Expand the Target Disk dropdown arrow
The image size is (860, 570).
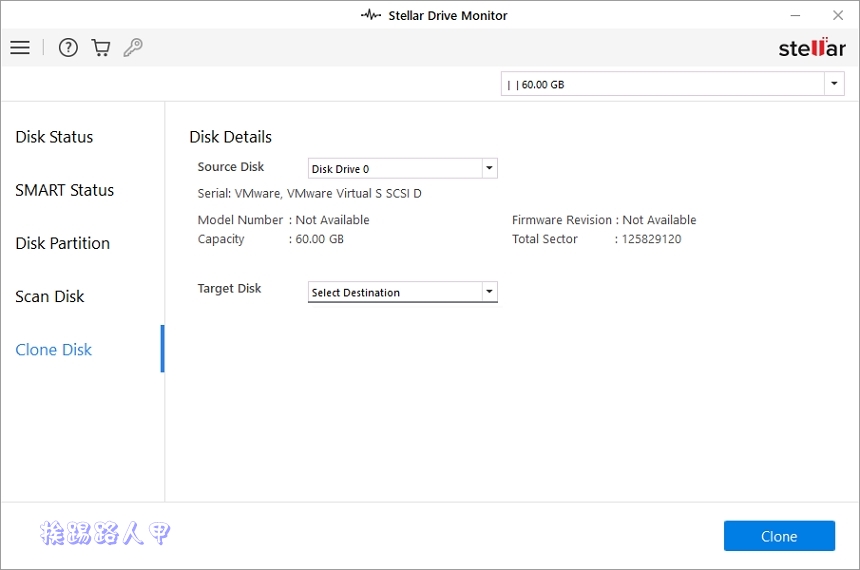click(489, 292)
